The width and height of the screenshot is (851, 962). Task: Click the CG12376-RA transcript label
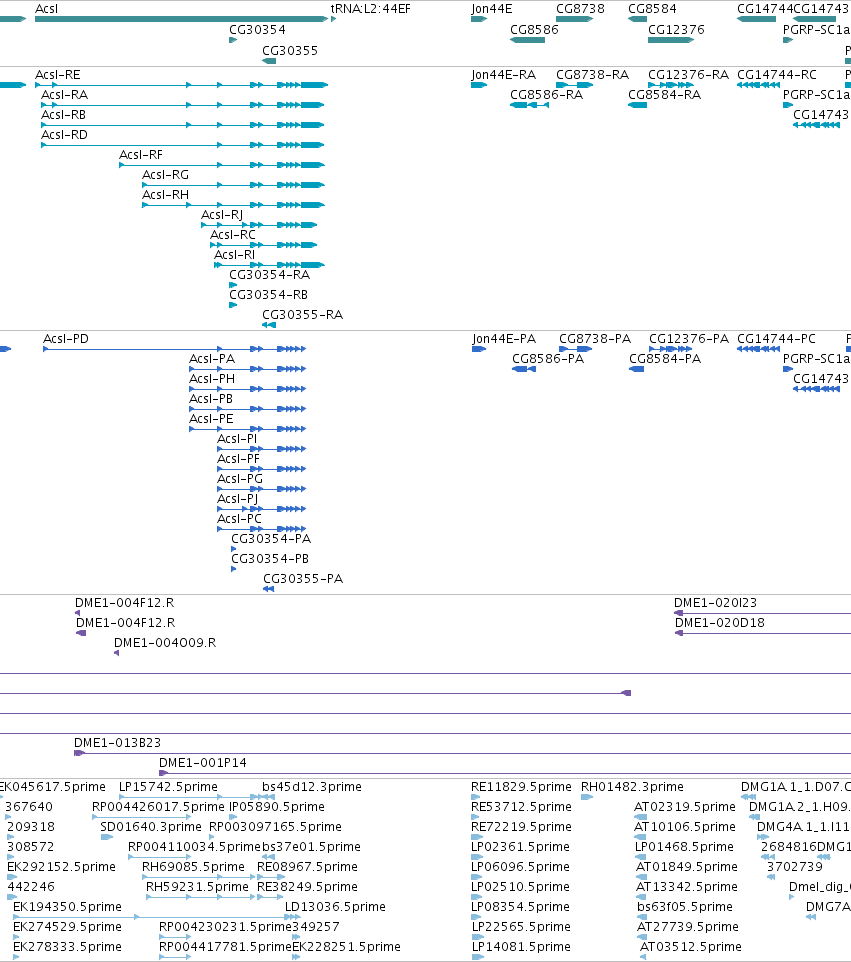(x=688, y=75)
